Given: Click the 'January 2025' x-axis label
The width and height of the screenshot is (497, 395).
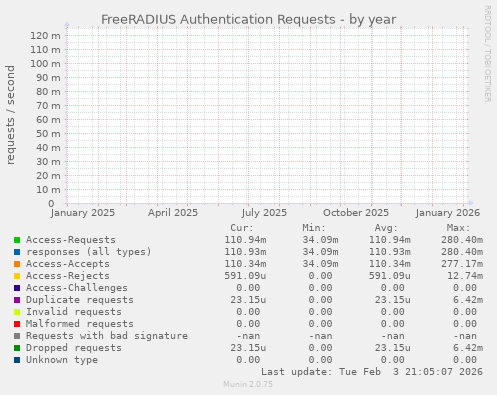Looking at the screenshot, I should (x=83, y=213).
